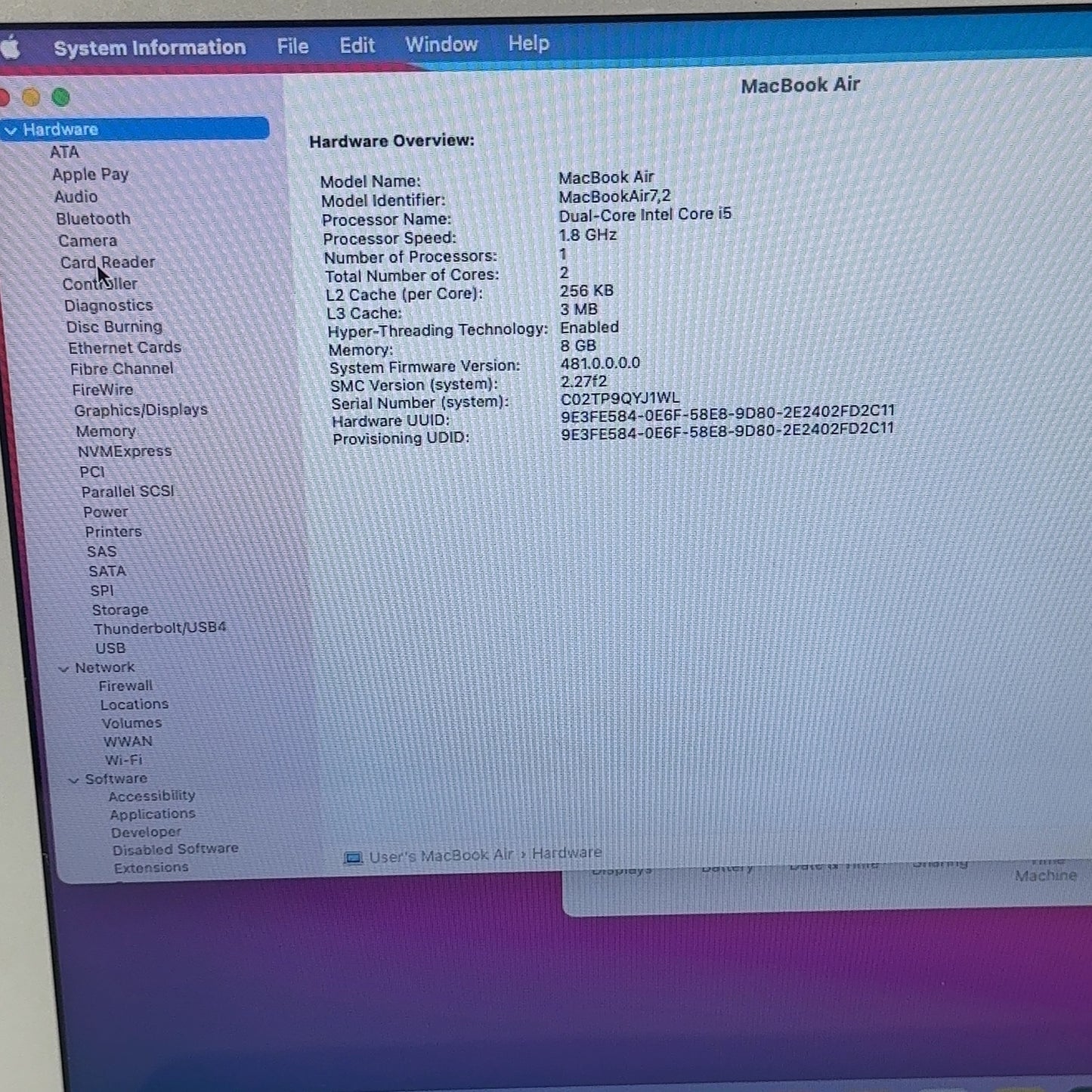Screen dimensions: 1092x1092
Task: Select SAS in the sidebar
Action: (x=102, y=552)
